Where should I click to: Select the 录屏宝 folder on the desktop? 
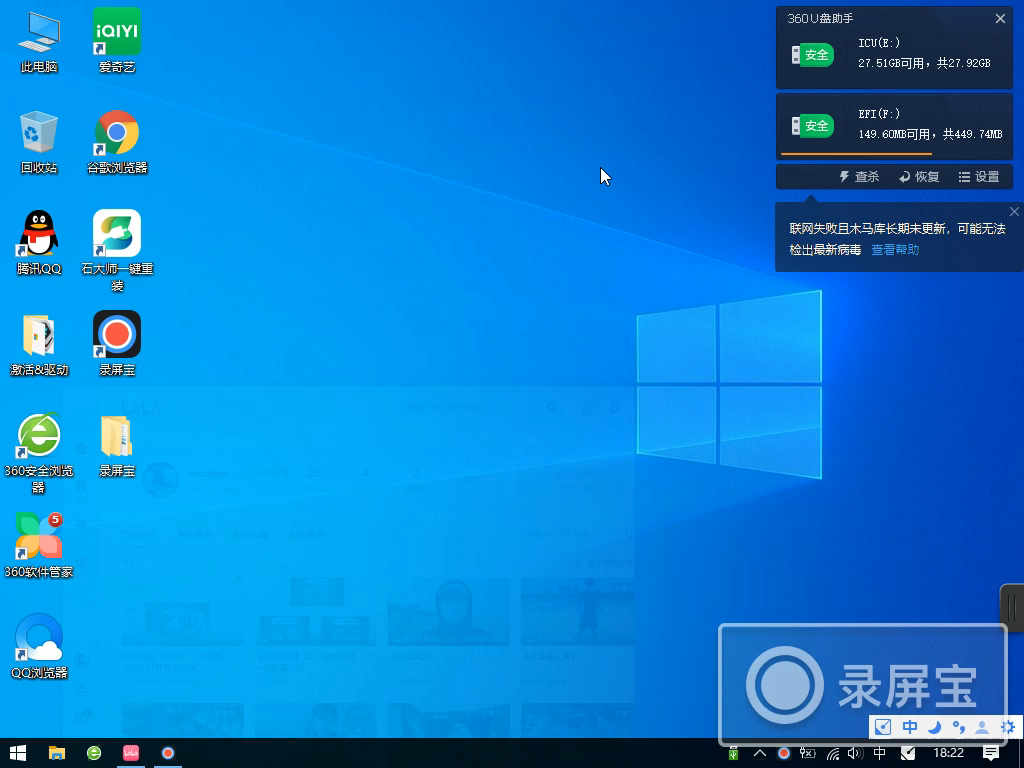click(117, 445)
